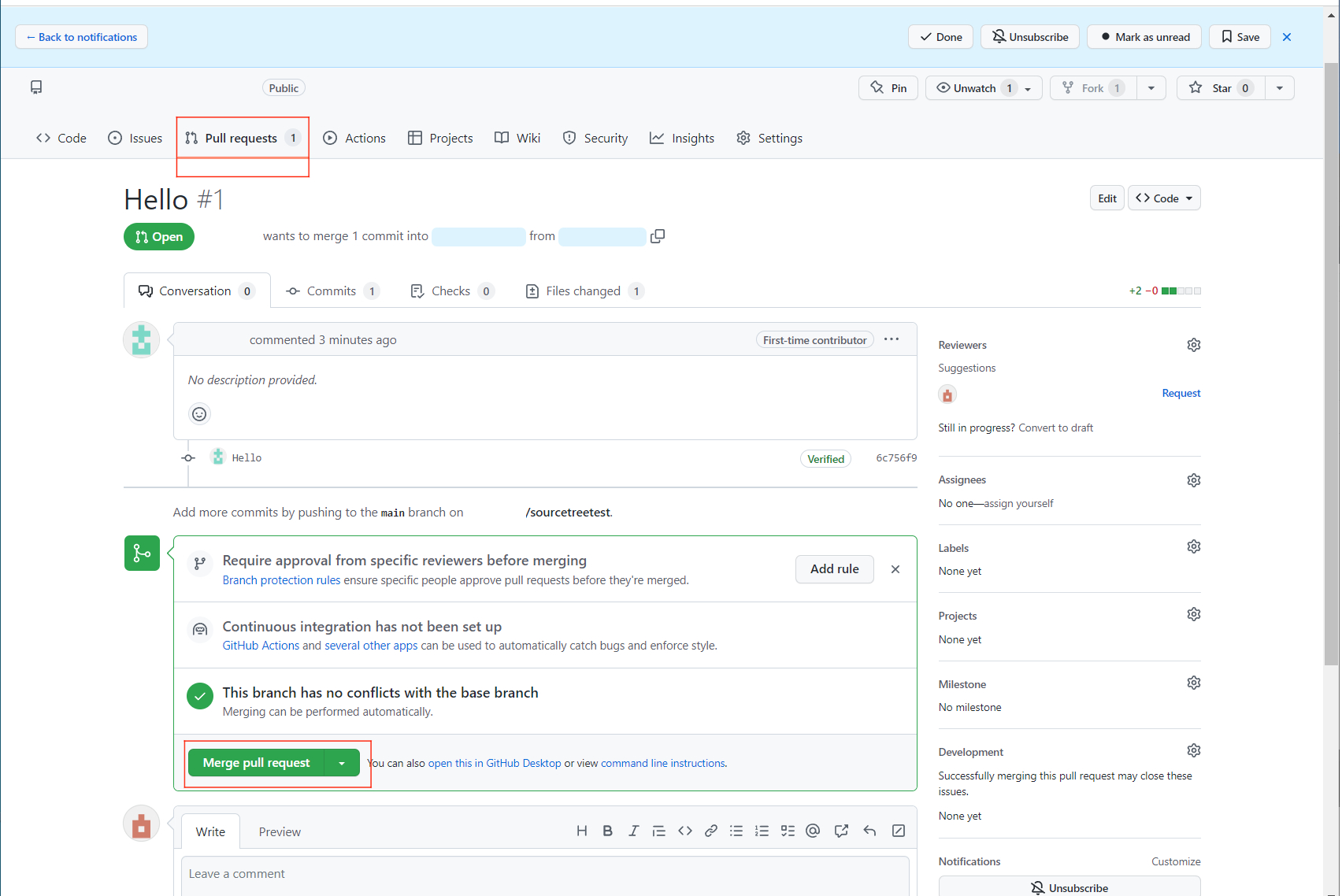Click the Add rule button
Screen dimensions: 1342x896
point(835,569)
